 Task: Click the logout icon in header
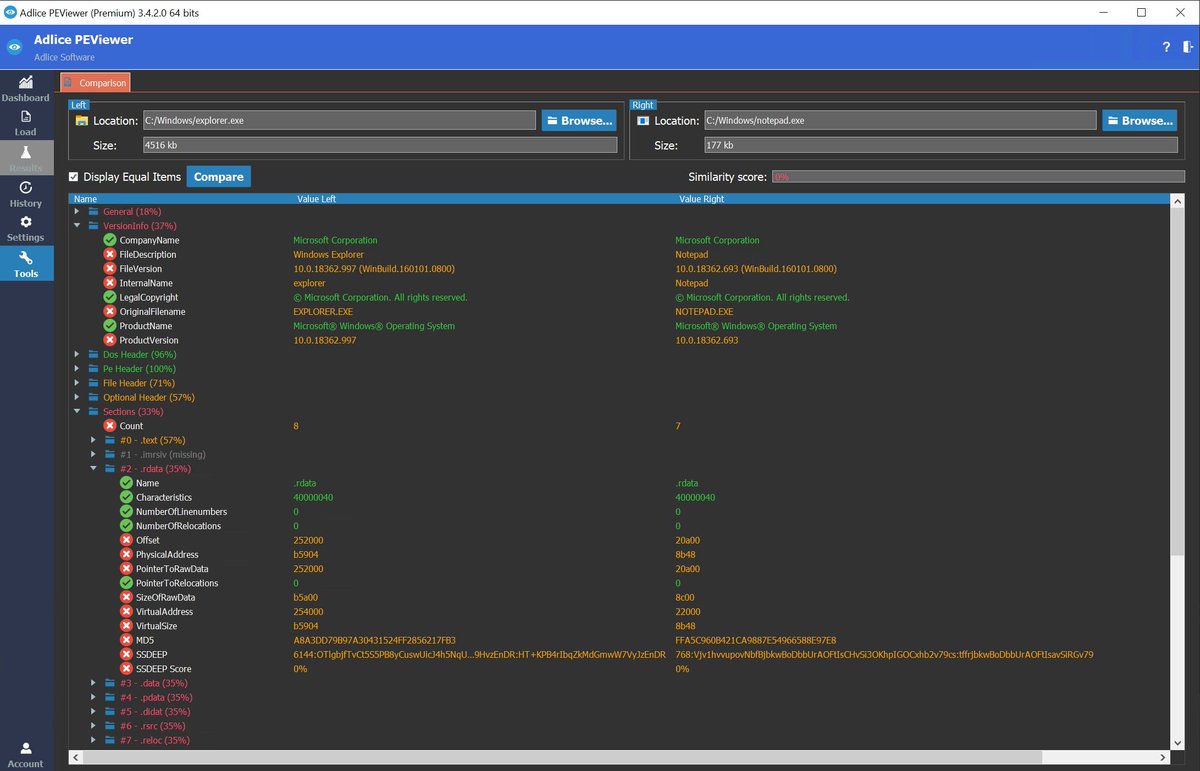[x=1187, y=47]
